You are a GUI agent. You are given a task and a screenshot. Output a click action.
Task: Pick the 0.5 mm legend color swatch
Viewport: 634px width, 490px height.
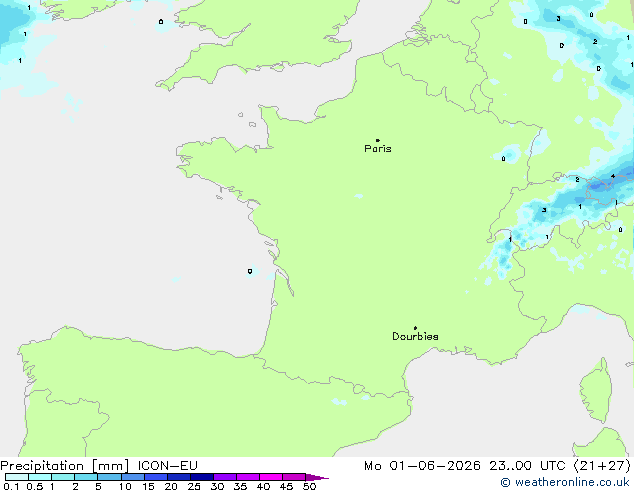(40, 477)
